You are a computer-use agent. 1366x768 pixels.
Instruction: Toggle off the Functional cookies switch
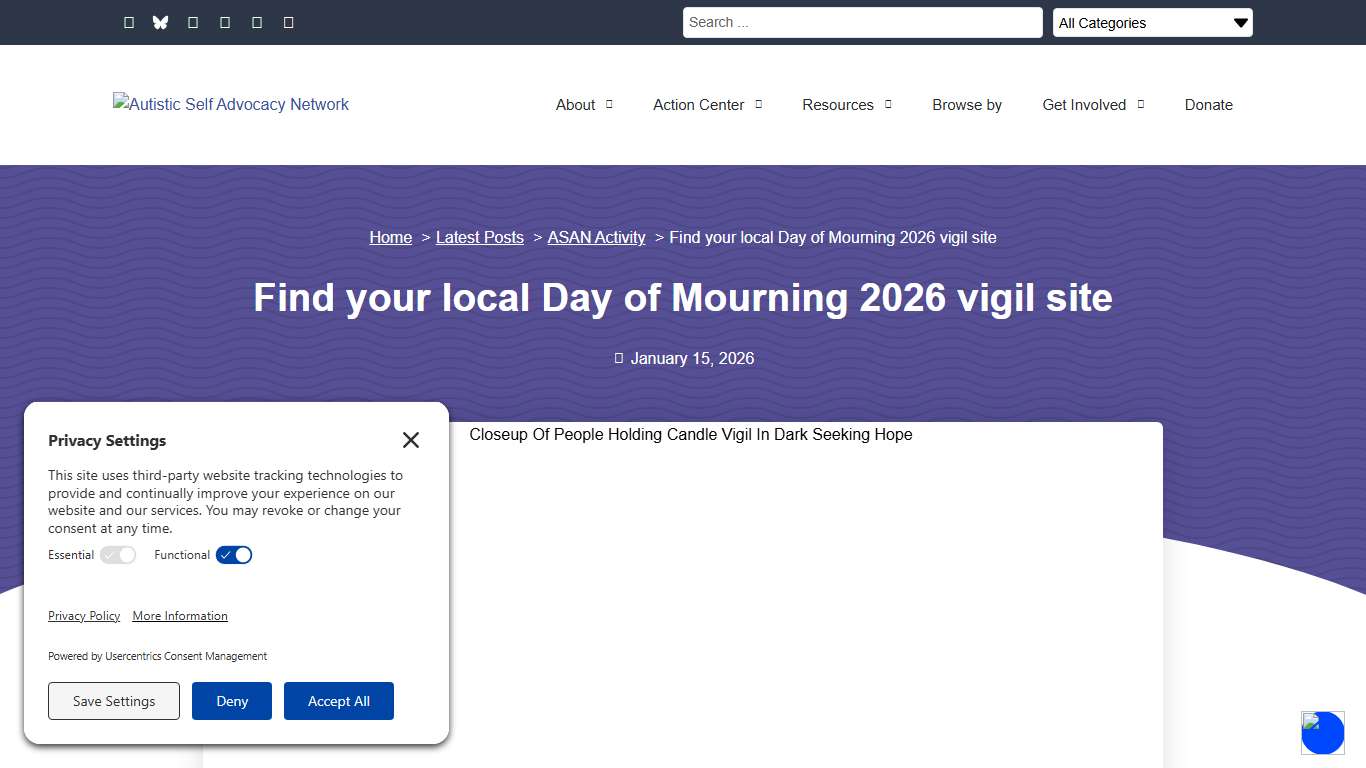(234, 555)
